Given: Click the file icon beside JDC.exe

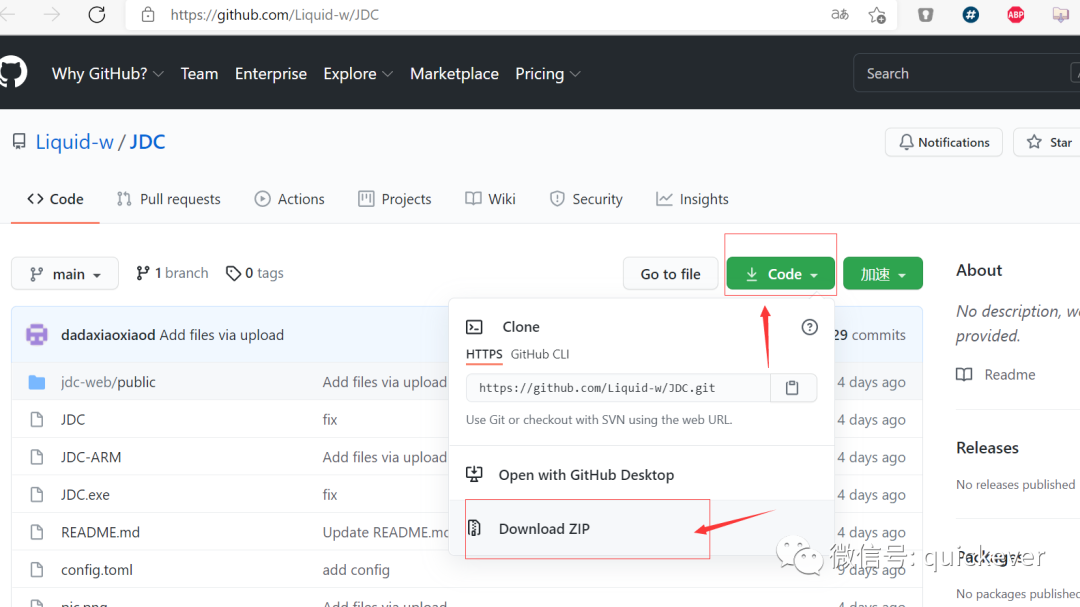Looking at the screenshot, I should coord(37,495).
